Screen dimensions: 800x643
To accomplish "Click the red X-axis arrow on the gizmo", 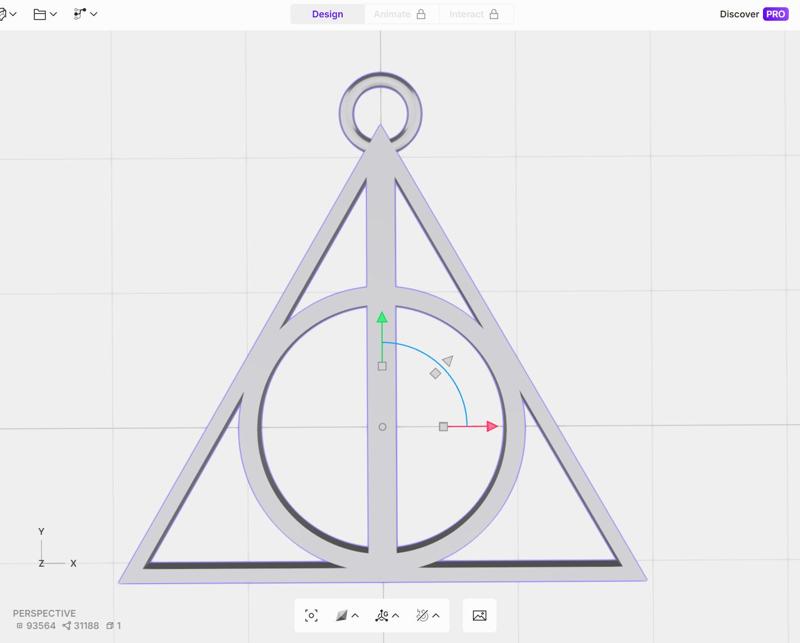I will click(x=492, y=425).
